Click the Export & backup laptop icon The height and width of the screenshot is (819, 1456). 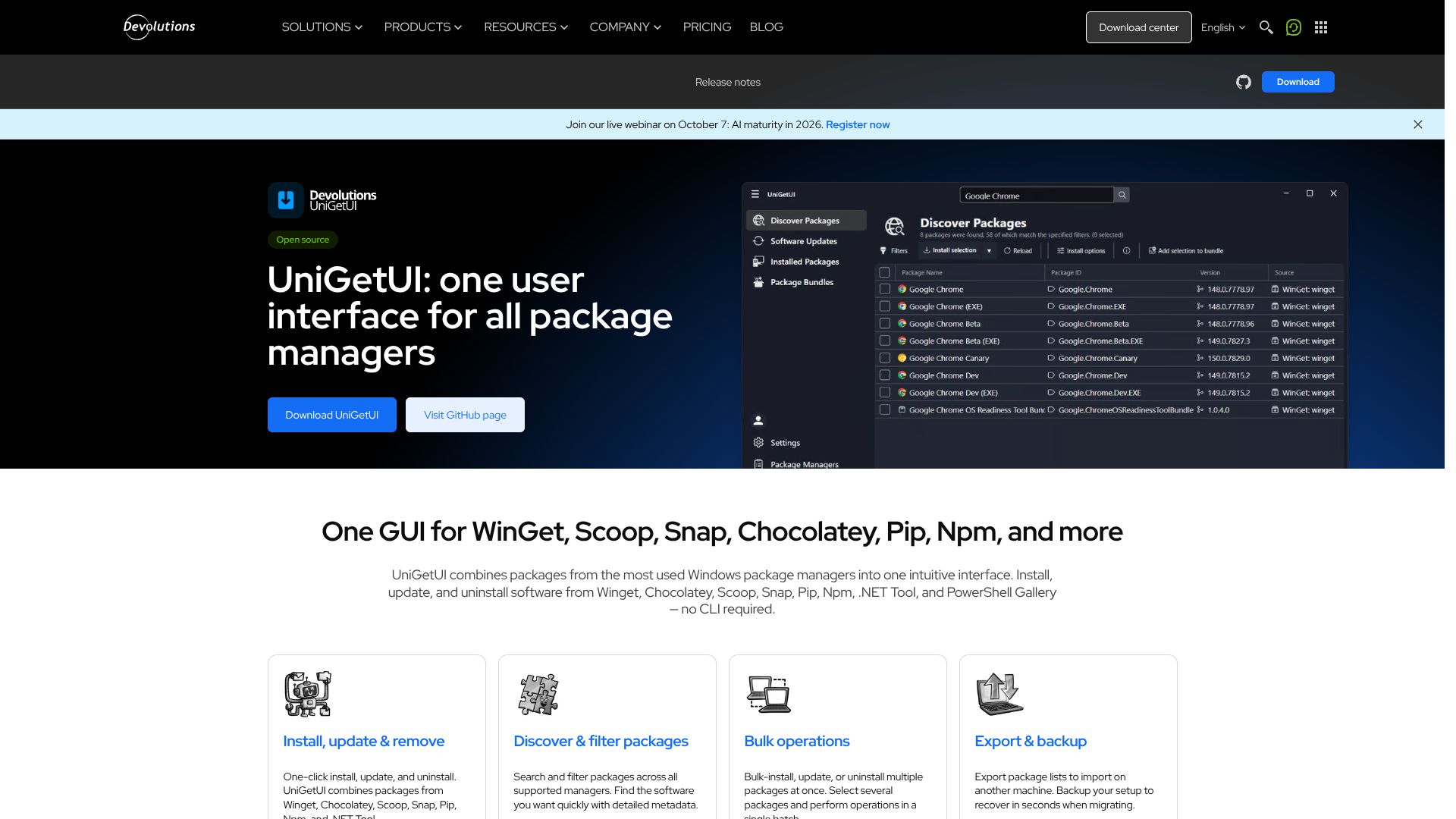[x=999, y=694]
